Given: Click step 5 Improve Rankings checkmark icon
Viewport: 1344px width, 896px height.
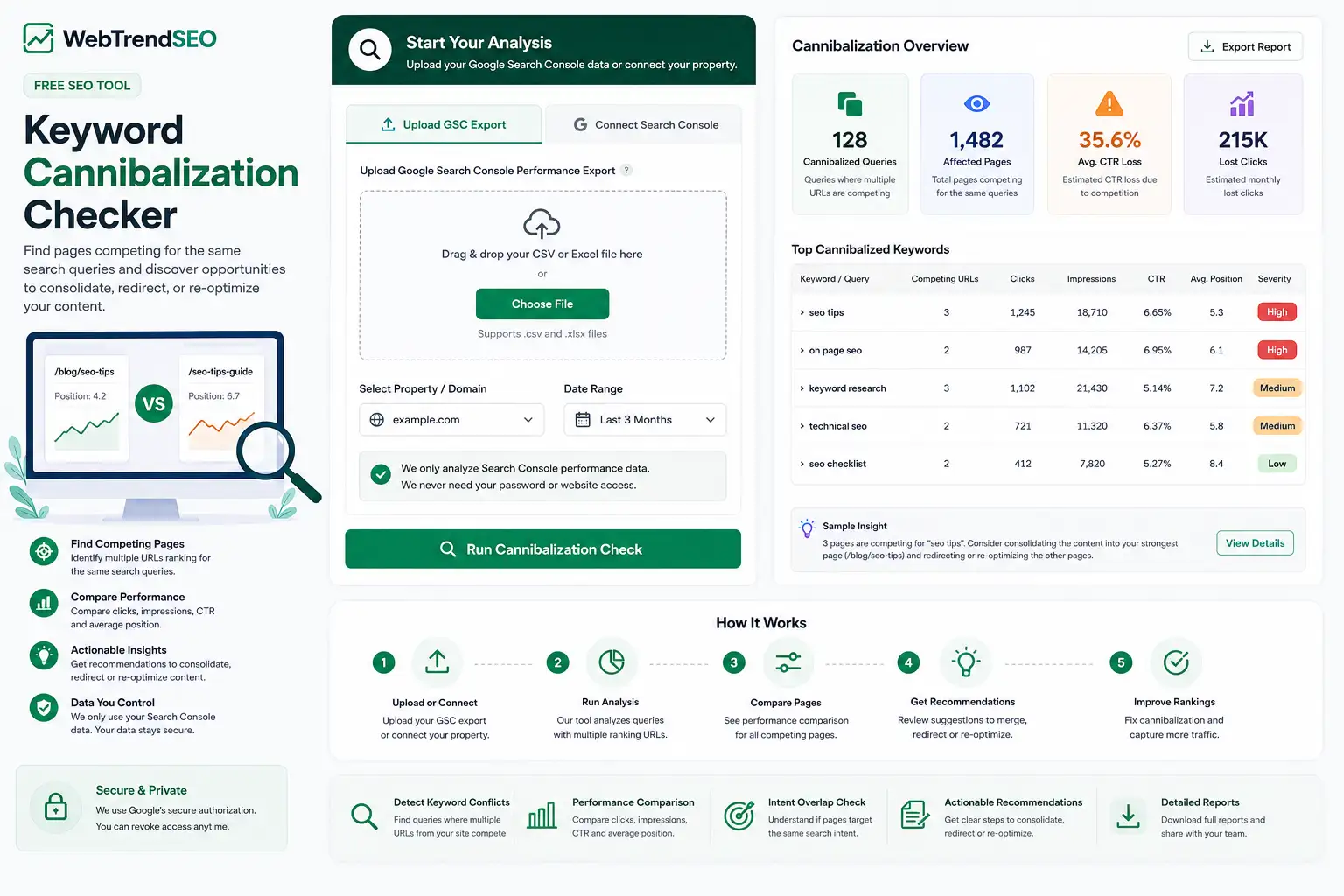Looking at the screenshot, I should point(1176,662).
